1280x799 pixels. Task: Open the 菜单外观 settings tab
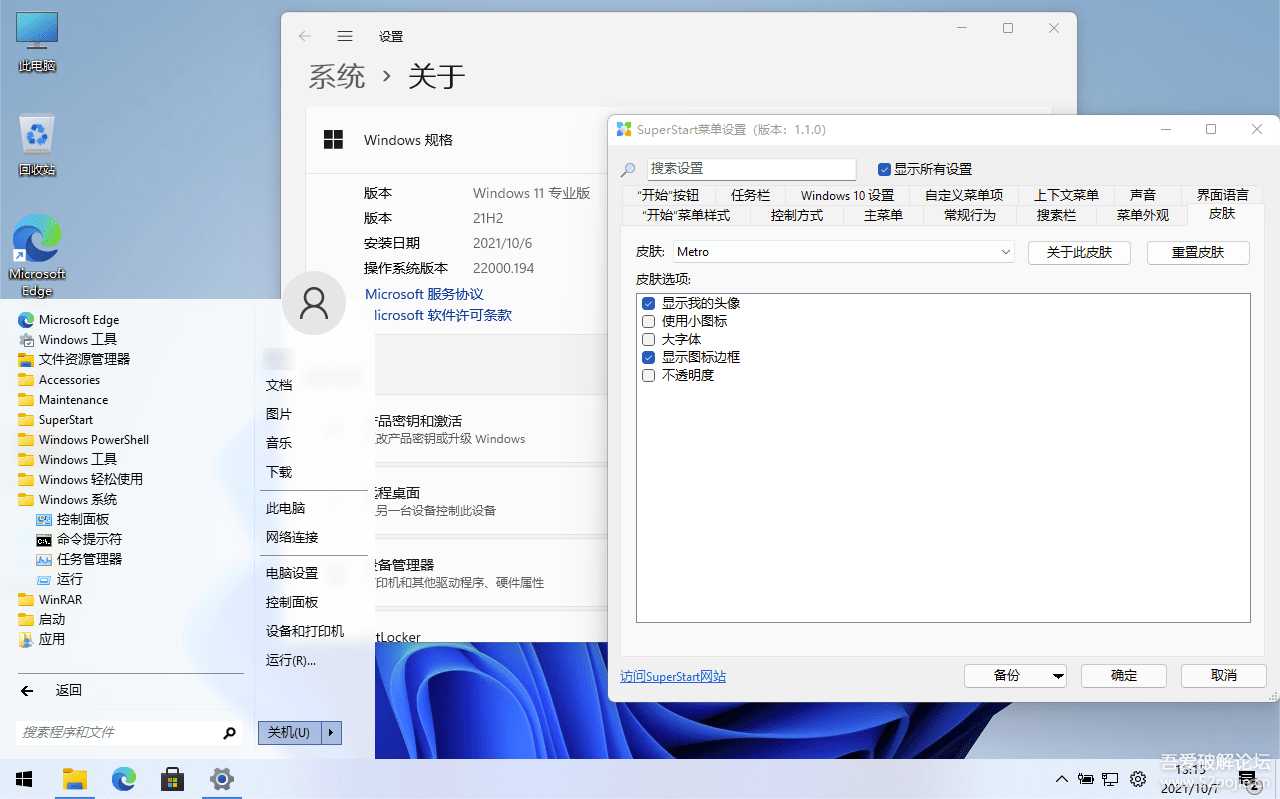point(1141,214)
